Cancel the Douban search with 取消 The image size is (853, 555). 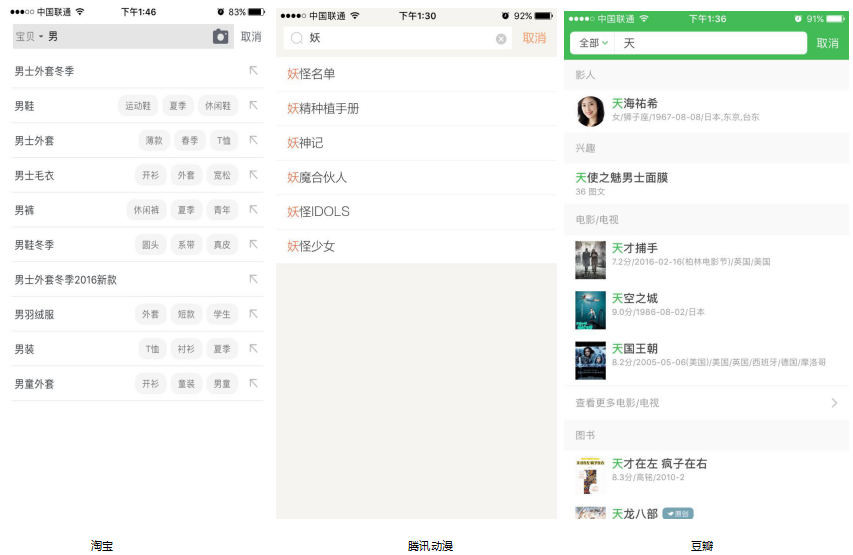click(827, 43)
